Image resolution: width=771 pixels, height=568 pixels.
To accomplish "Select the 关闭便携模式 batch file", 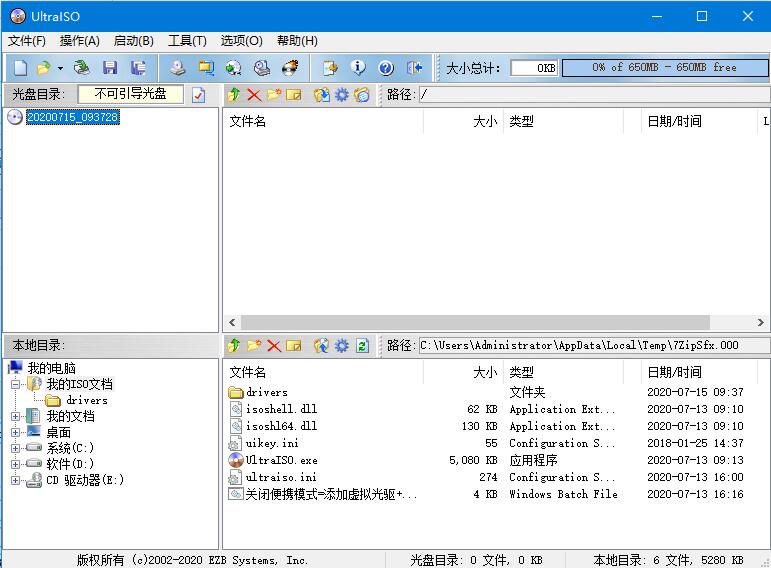I will [x=331, y=494].
